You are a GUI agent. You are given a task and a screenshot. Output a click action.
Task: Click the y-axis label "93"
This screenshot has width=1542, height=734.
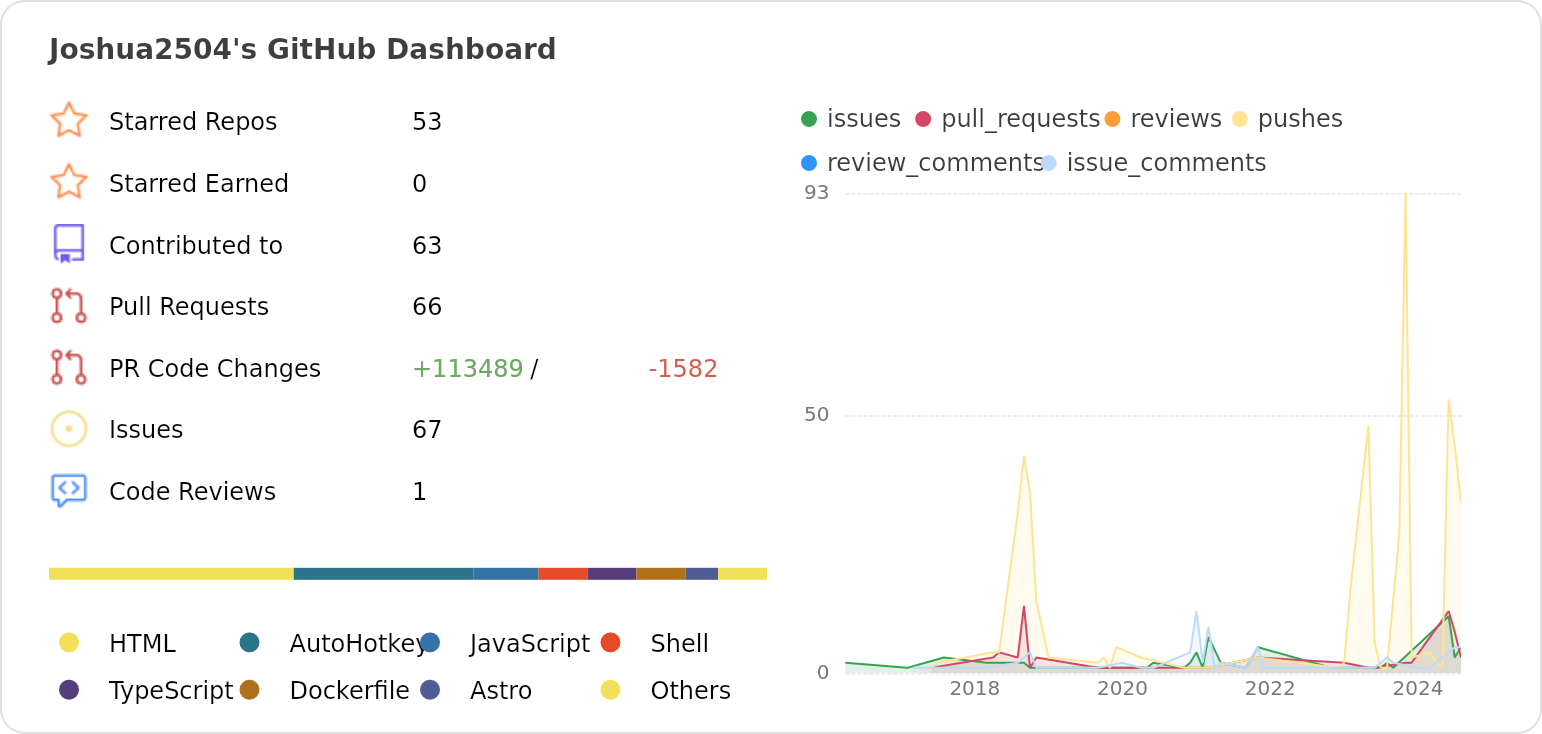click(x=817, y=193)
